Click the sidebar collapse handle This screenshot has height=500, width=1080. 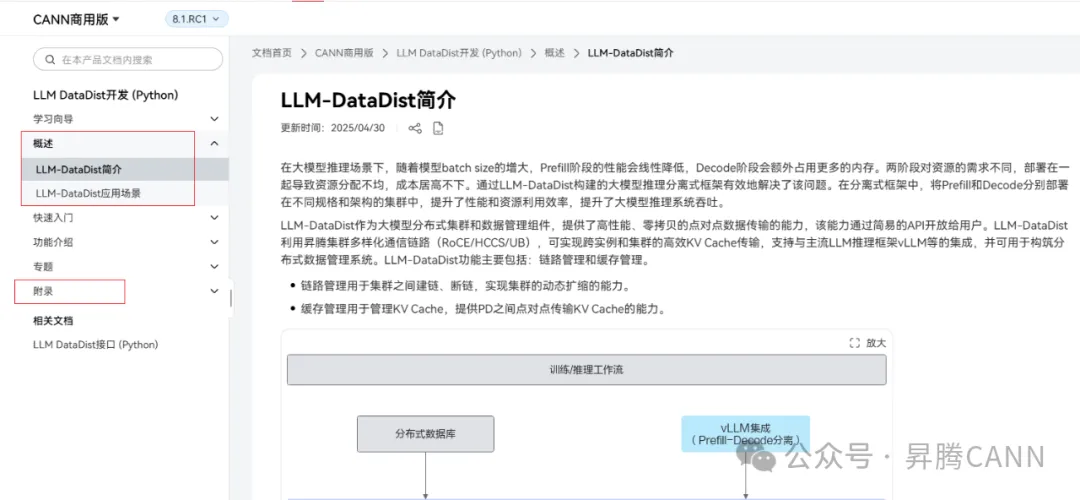[231, 298]
